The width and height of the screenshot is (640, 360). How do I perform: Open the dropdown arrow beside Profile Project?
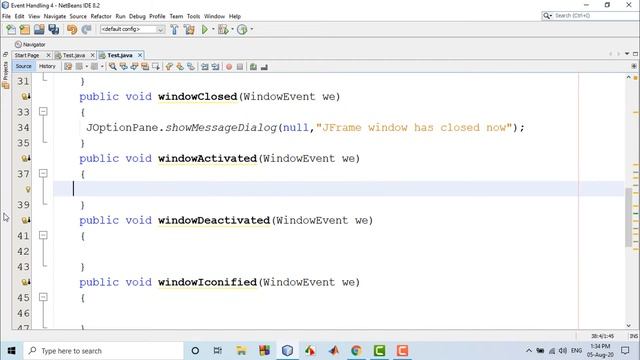(x=251, y=29)
